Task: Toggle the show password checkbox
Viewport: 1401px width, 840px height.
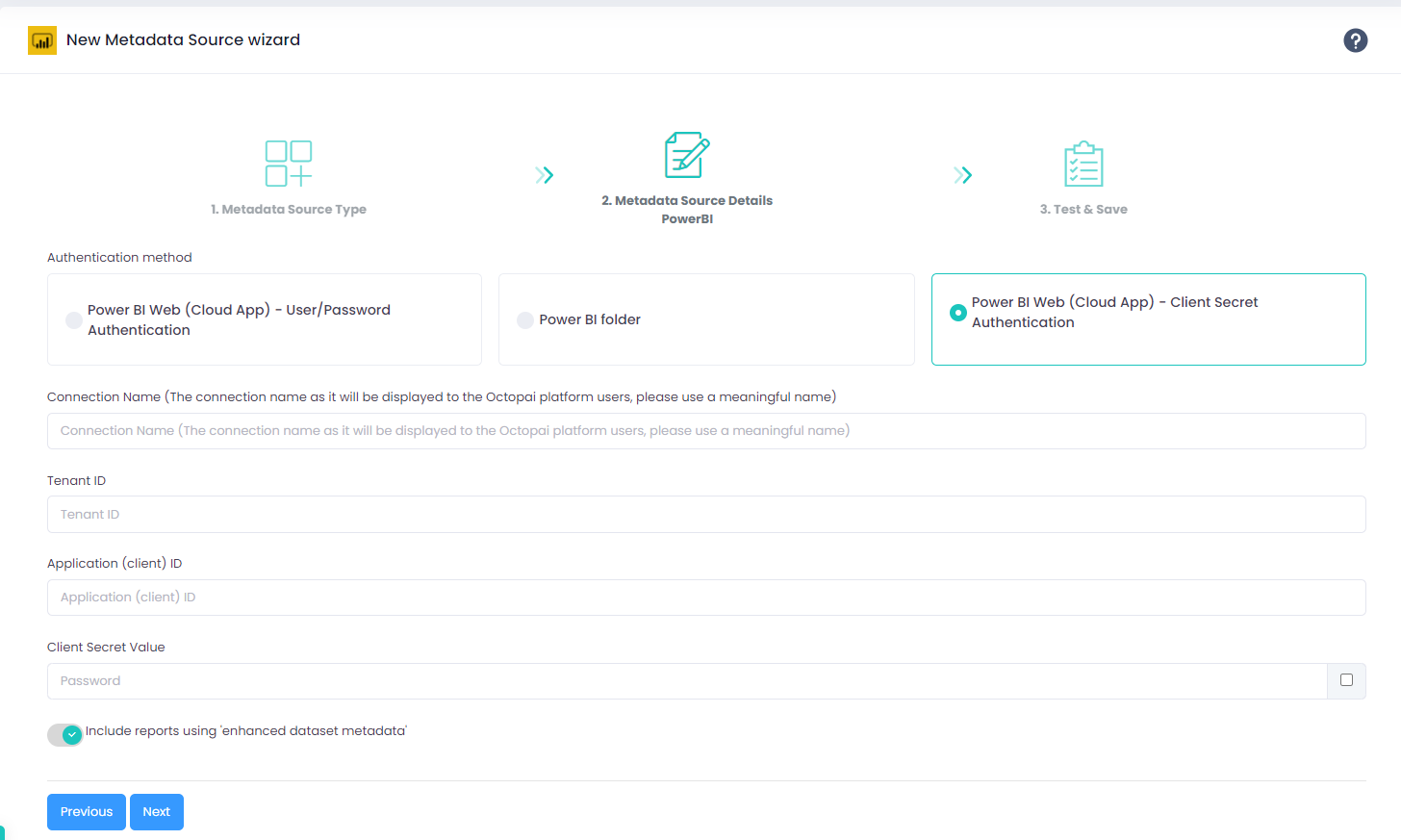Action: tap(1346, 680)
